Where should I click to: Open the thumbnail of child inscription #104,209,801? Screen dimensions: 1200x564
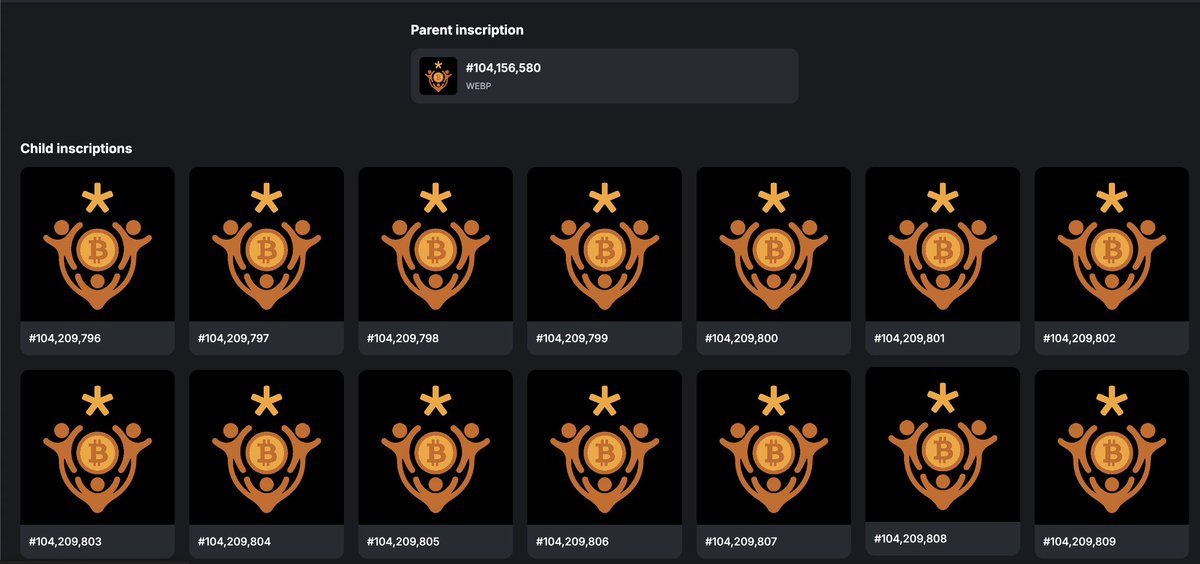point(942,244)
